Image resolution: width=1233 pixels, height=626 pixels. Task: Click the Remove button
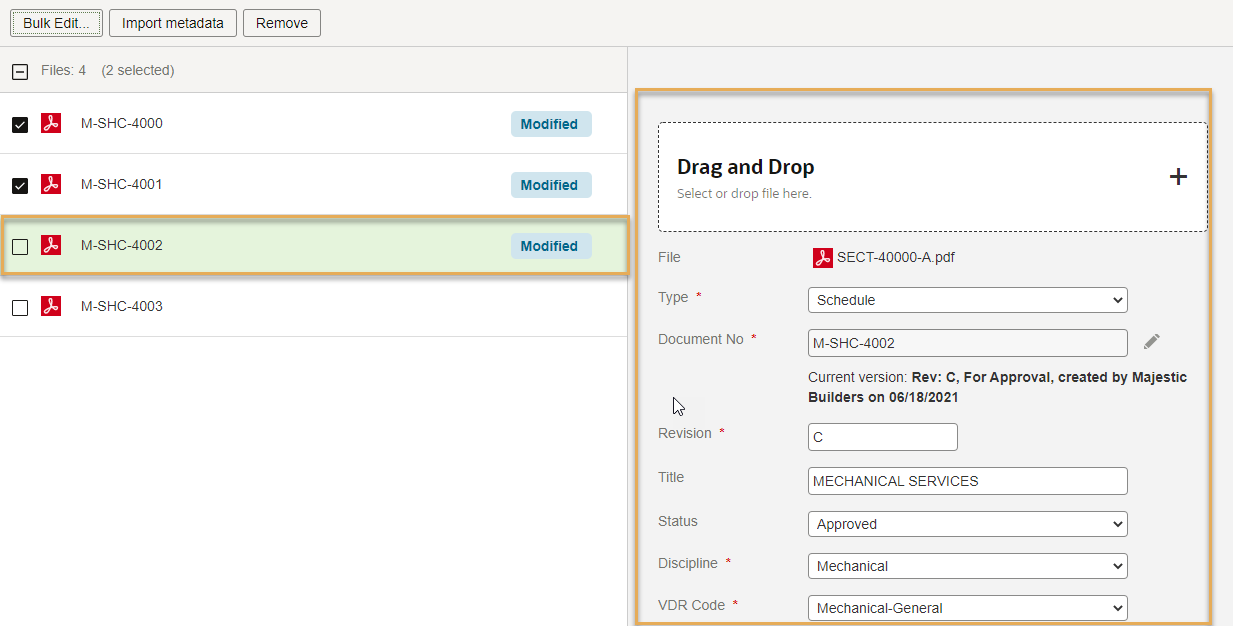(x=282, y=23)
